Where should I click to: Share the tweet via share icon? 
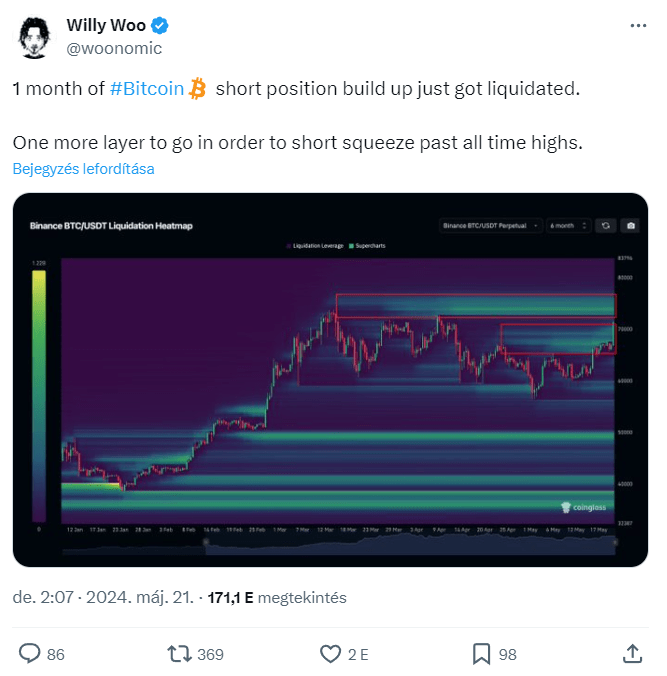point(633,654)
